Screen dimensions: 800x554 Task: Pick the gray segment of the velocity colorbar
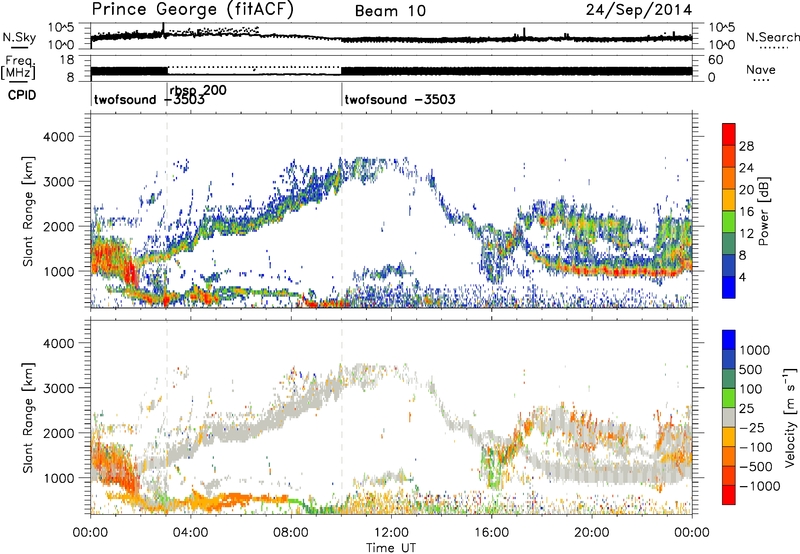[729, 417]
